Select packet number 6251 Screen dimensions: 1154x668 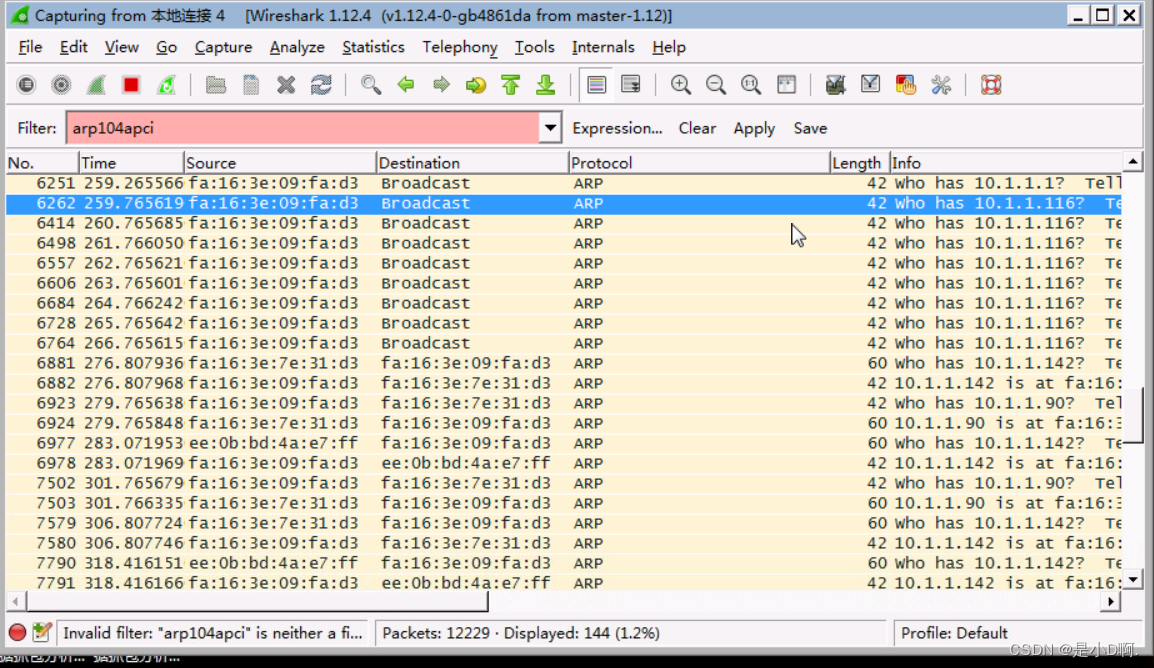point(564,183)
